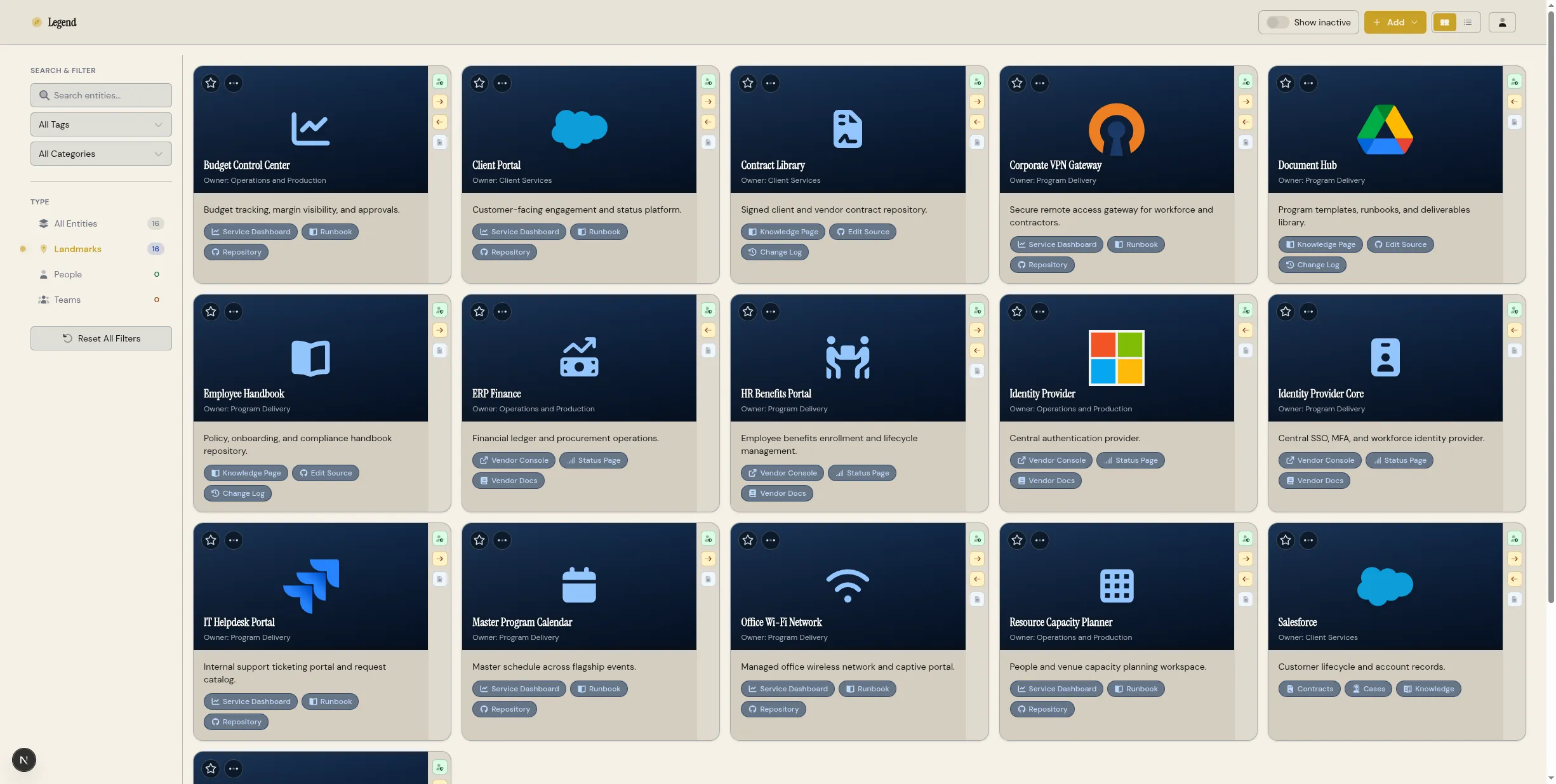Open Knowledge Page on Employee Handbook
Image resolution: width=1556 pixels, height=784 pixels.
point(246,473)
